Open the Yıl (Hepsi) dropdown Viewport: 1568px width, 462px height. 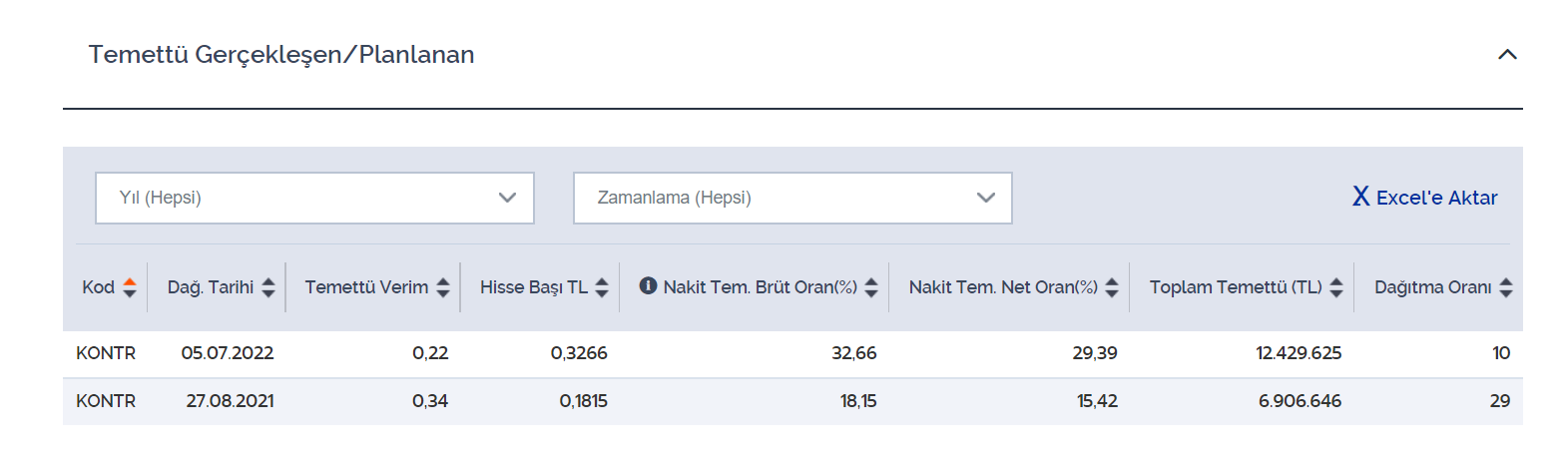(314, 198)
